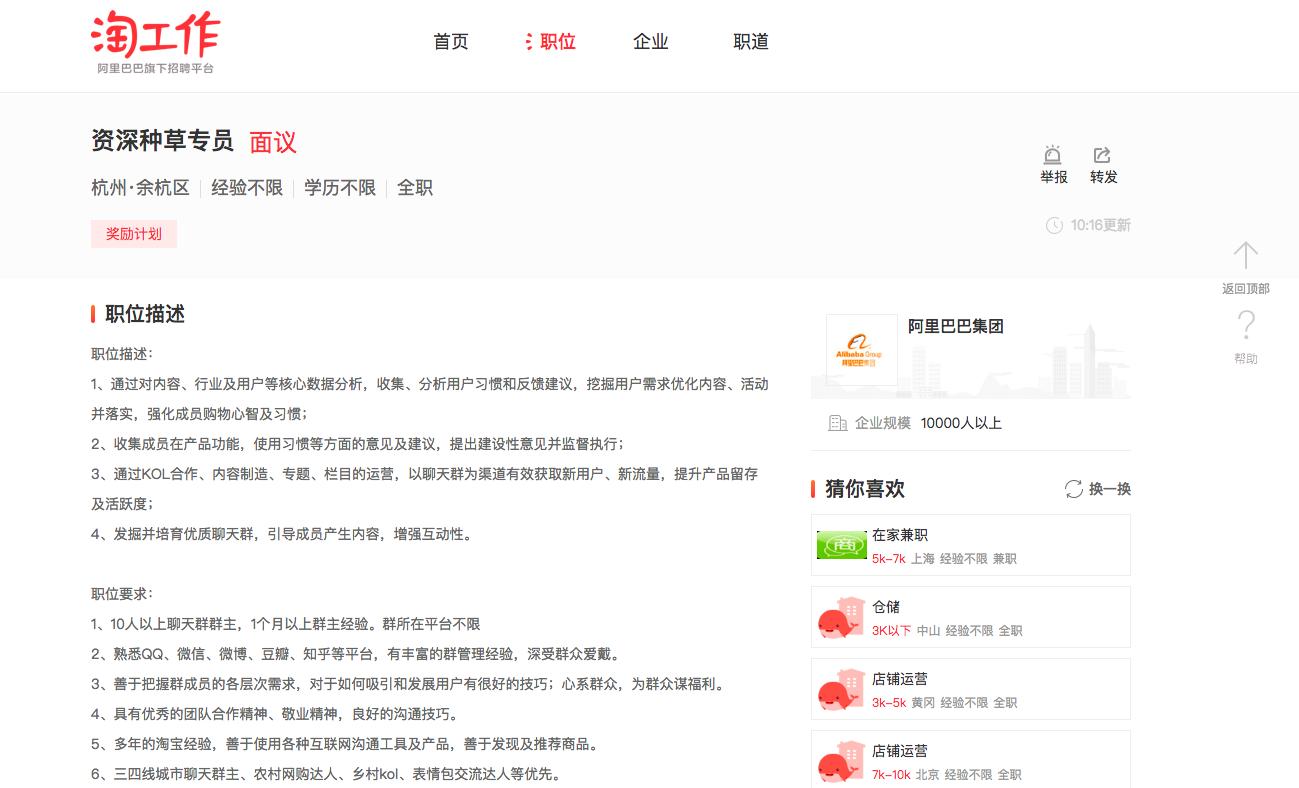Image resolution: width=1299 pixels, height=788 pixels.
Task: Click the 转发 share icon
Action: point(1102,163)
